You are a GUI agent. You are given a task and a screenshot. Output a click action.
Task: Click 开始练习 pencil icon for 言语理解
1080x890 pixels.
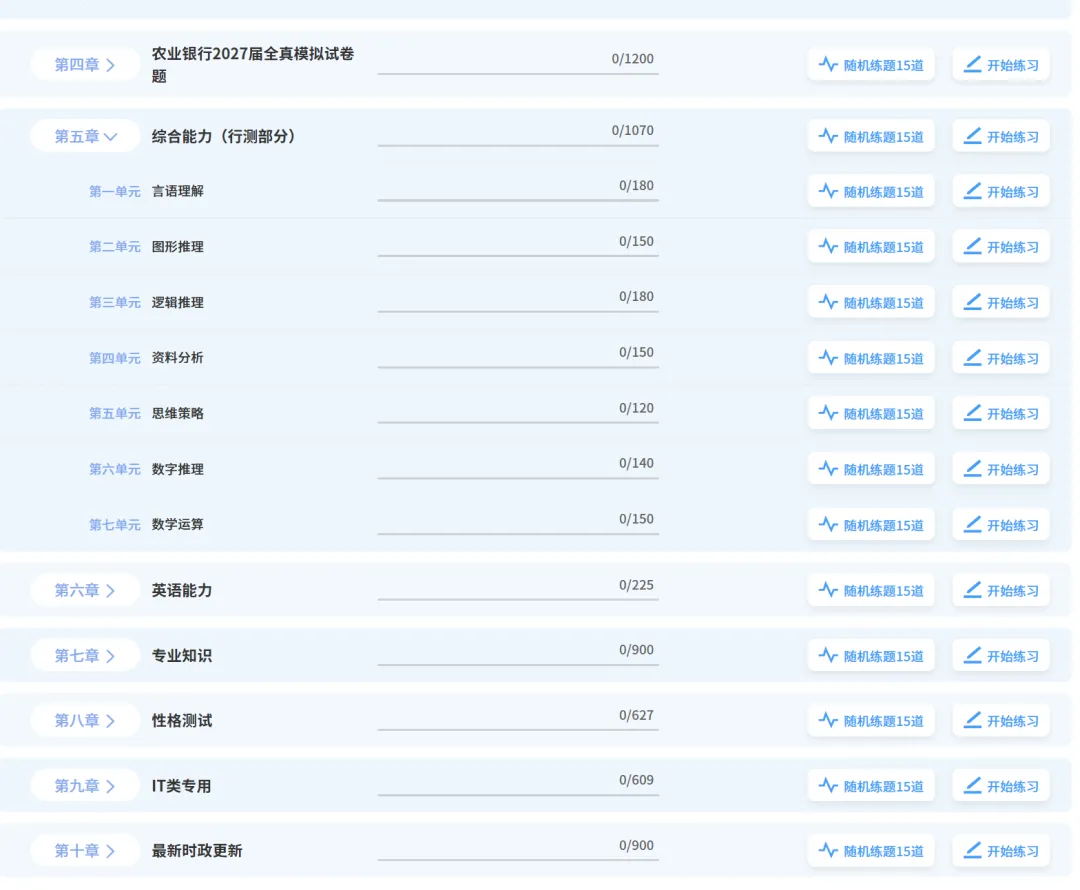point(973,192)
